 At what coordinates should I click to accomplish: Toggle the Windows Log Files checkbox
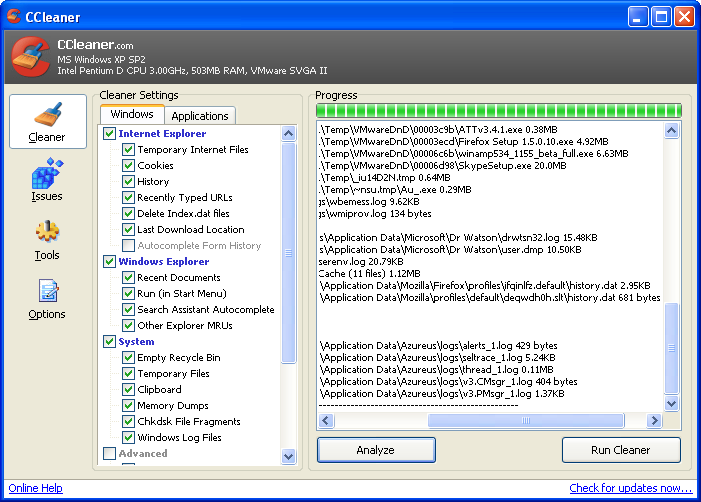point(129,438)
